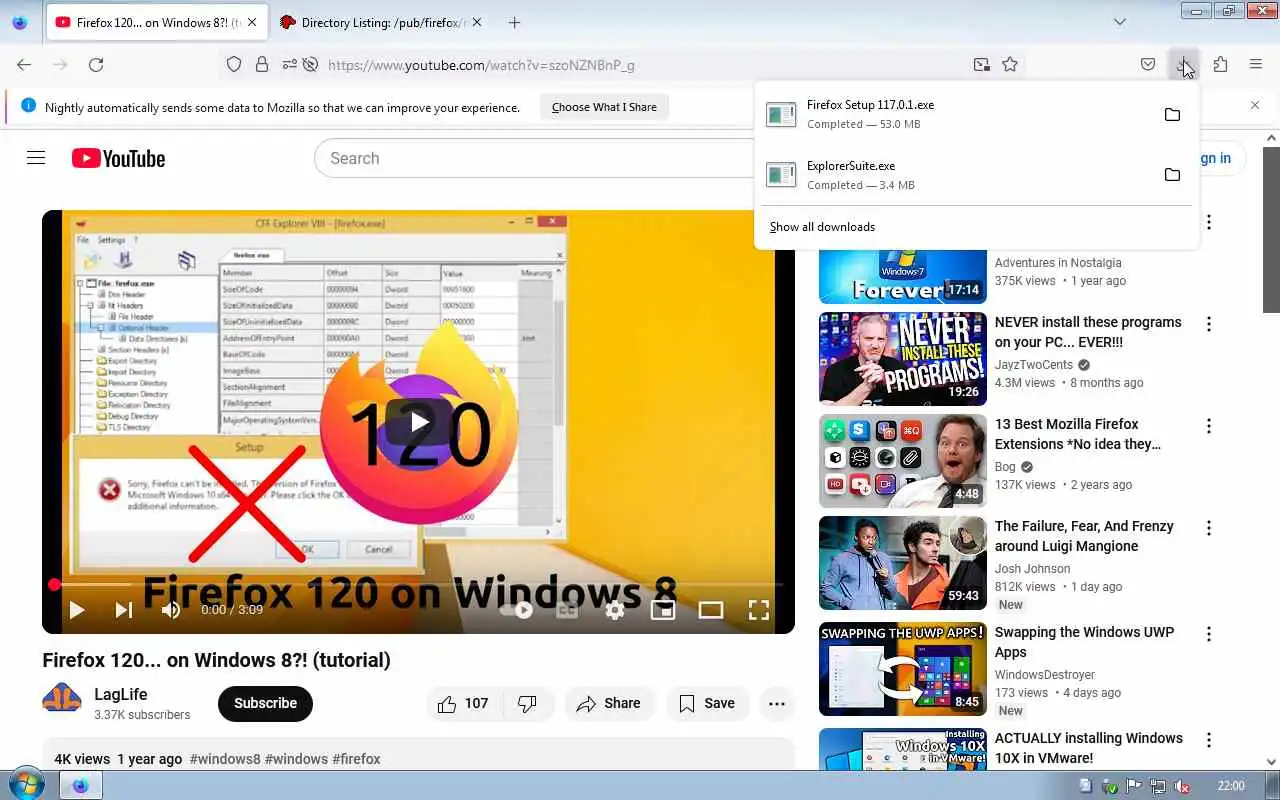Click the #firefox hashtag link
Screen dimensions: 1280x800
(x=356, y=759)
